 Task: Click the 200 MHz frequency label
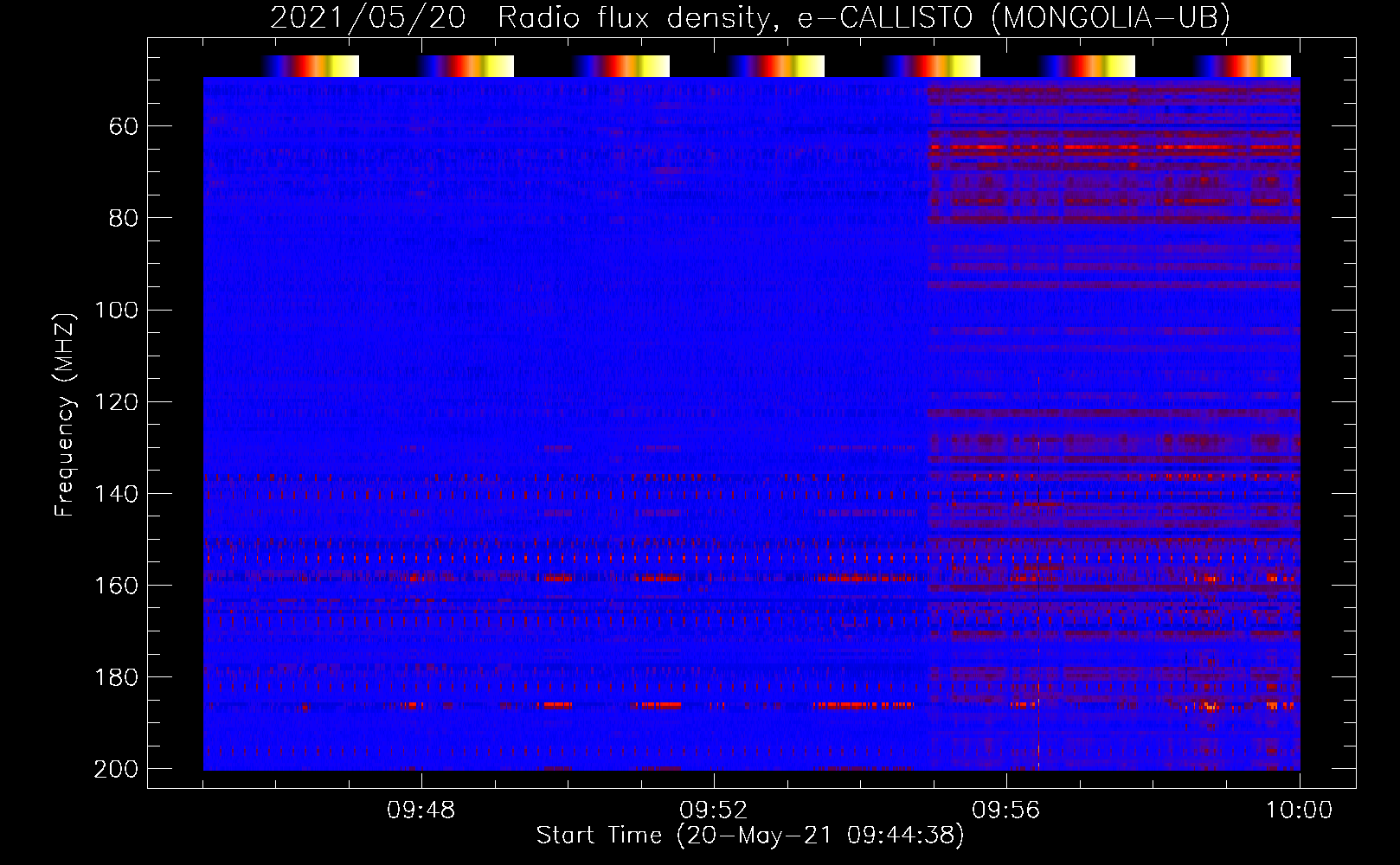pyautogui.click(x=116, y=768)
